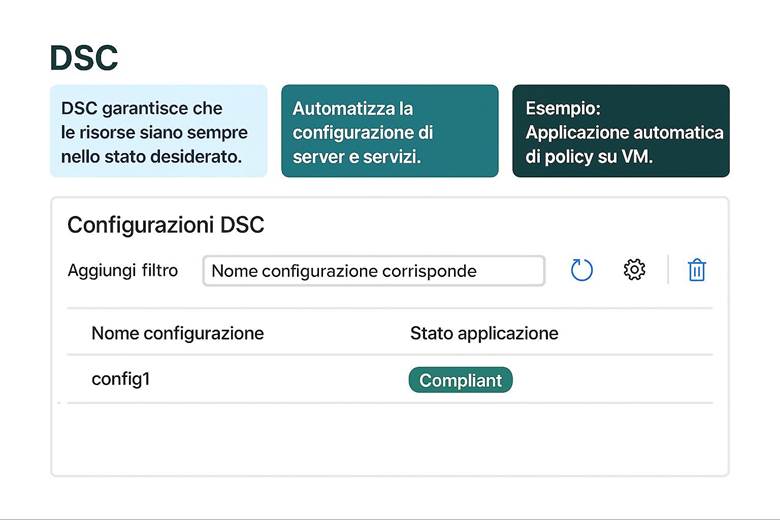This screenshot has height=520, width=780.
Task: Select card 'DSC garantisce che le risorse'
Action: pos(159,131)
